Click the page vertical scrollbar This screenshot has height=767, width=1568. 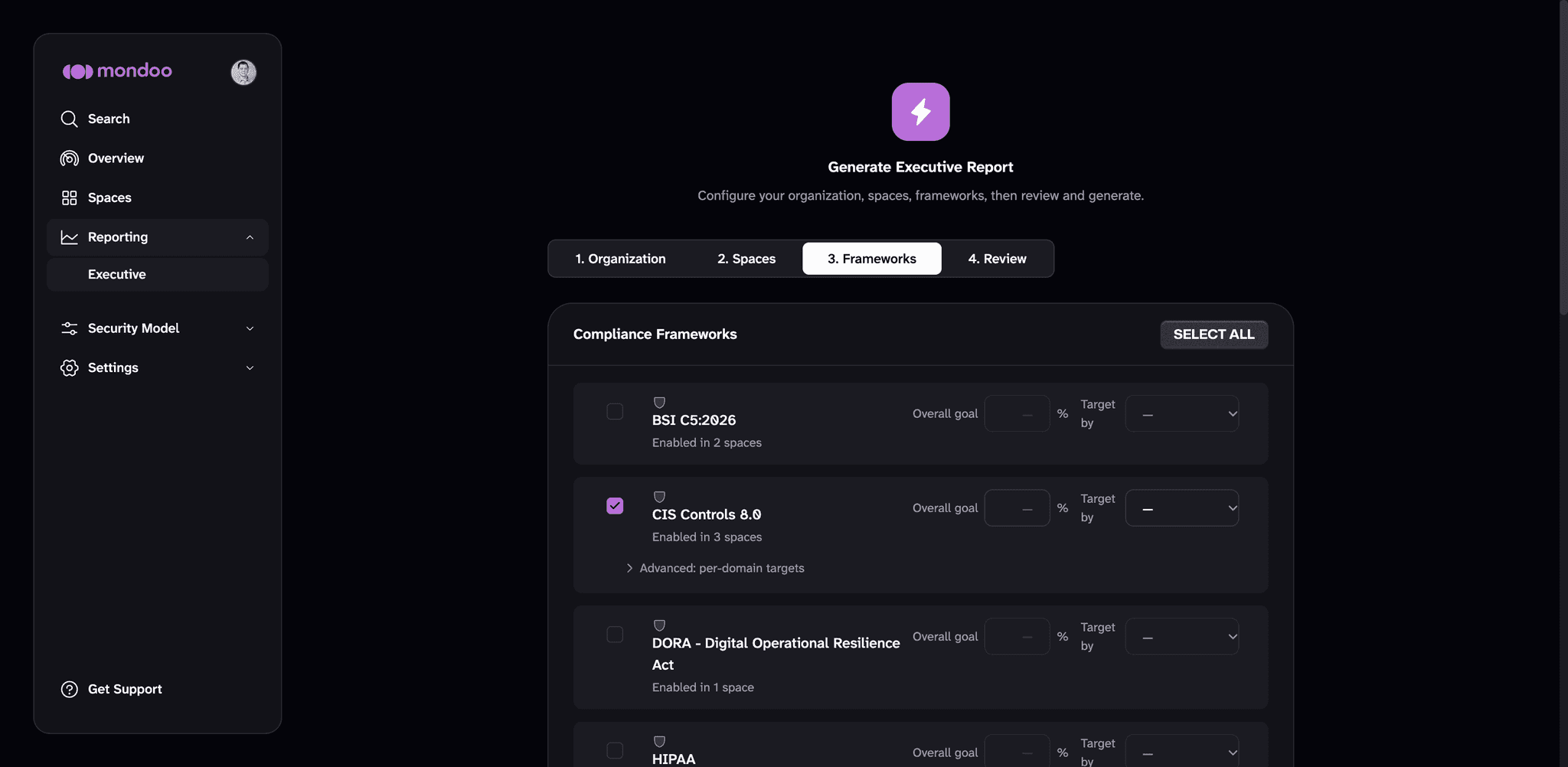click(x=1563, y=157)
